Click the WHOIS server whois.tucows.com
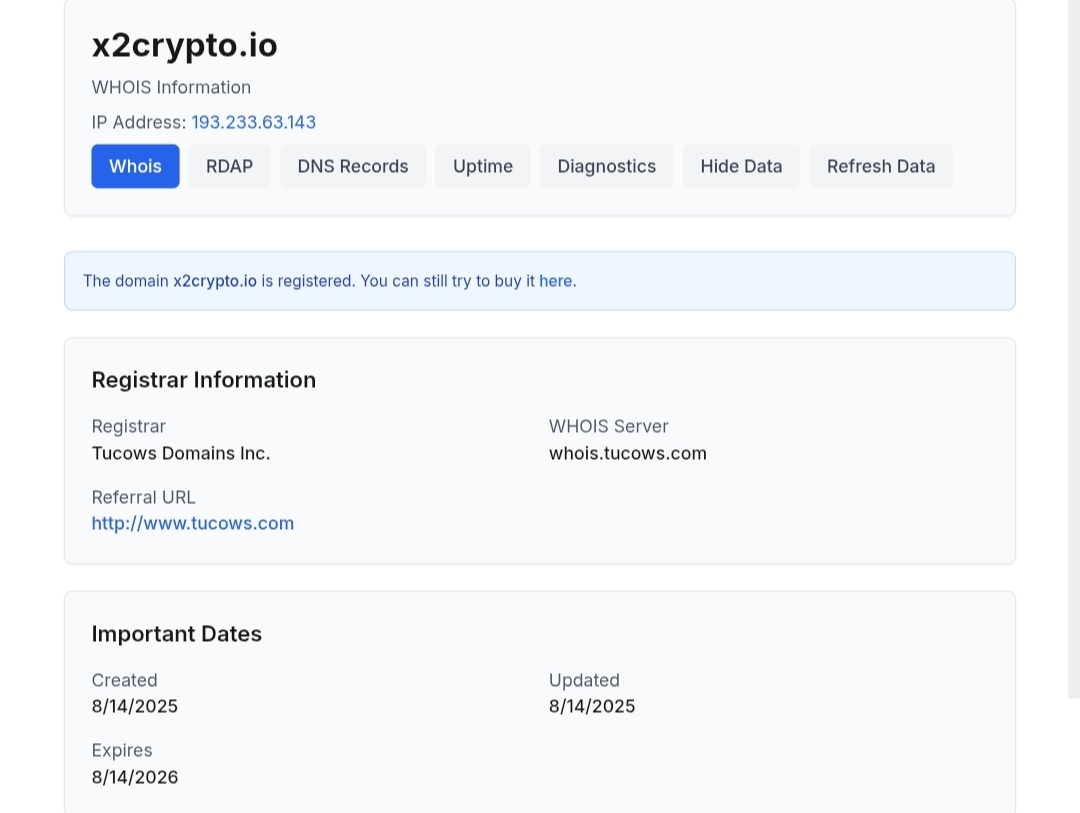This screenshot has width=1080, height=813. (x=627, y=453)
